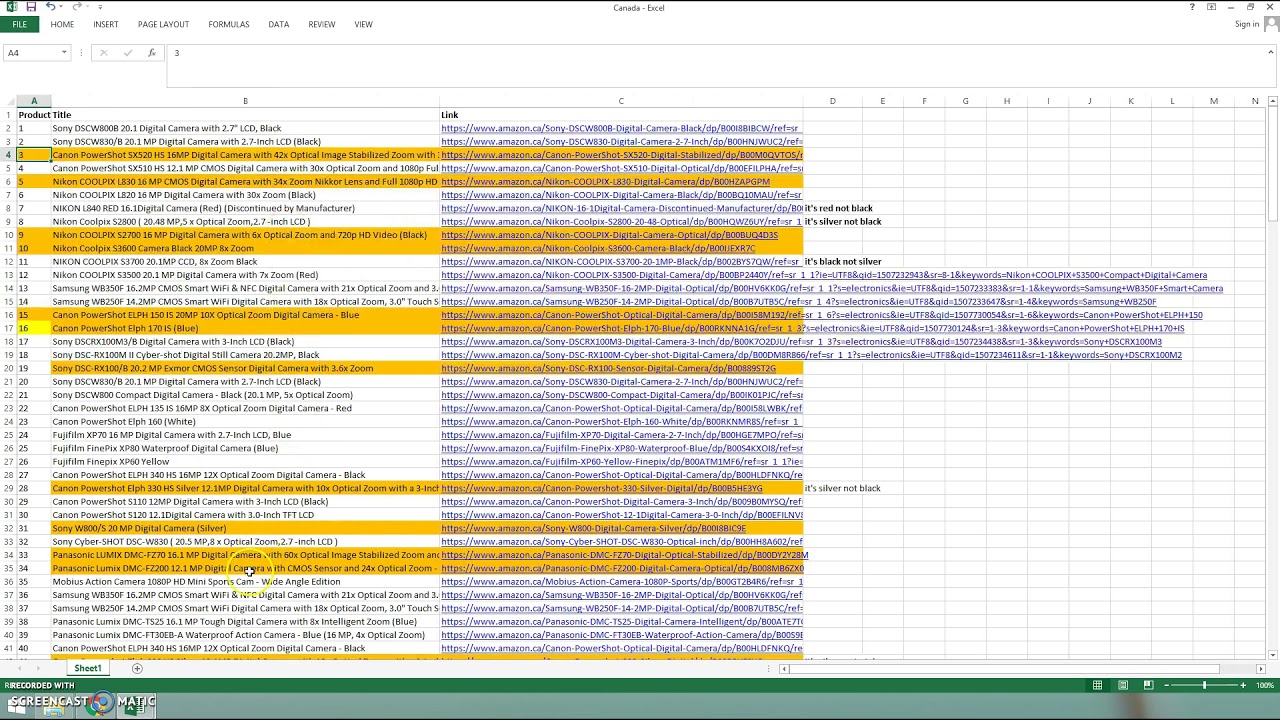Expand the formula bar with the chevron
1280x720 pixels.
[1272, 53]
